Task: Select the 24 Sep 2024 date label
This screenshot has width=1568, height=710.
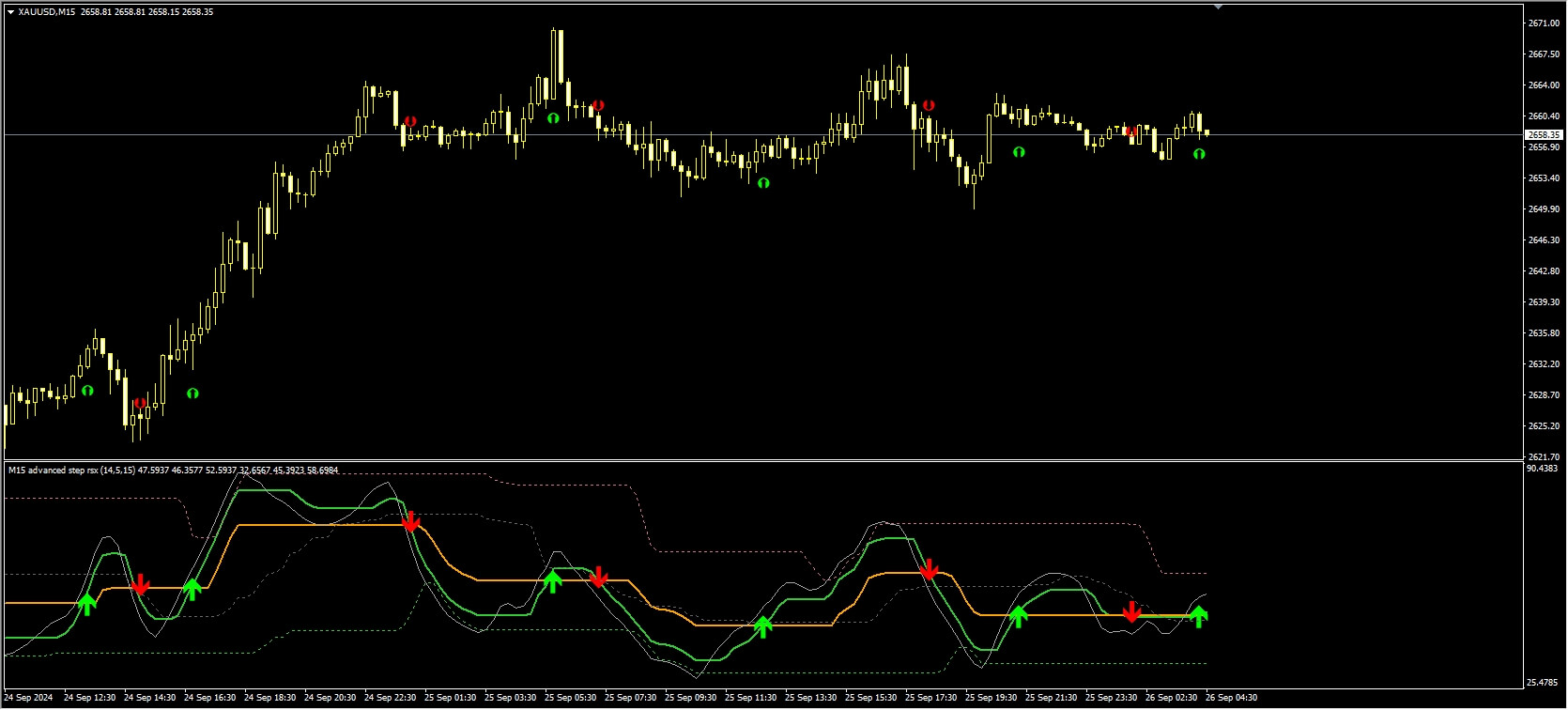Action: click(29, 698)
